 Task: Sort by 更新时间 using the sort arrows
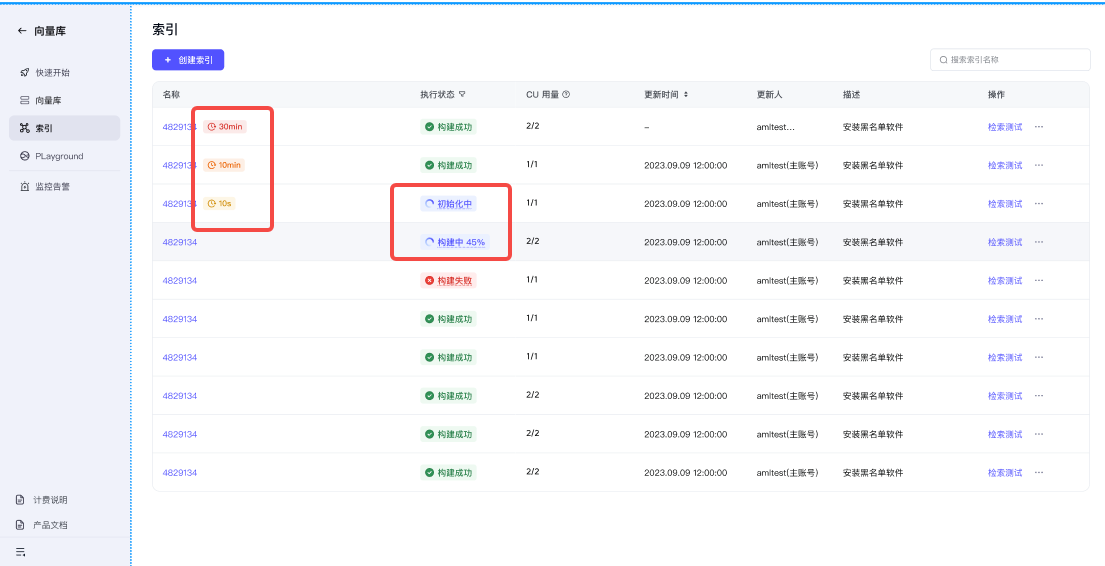pos(686,94)
